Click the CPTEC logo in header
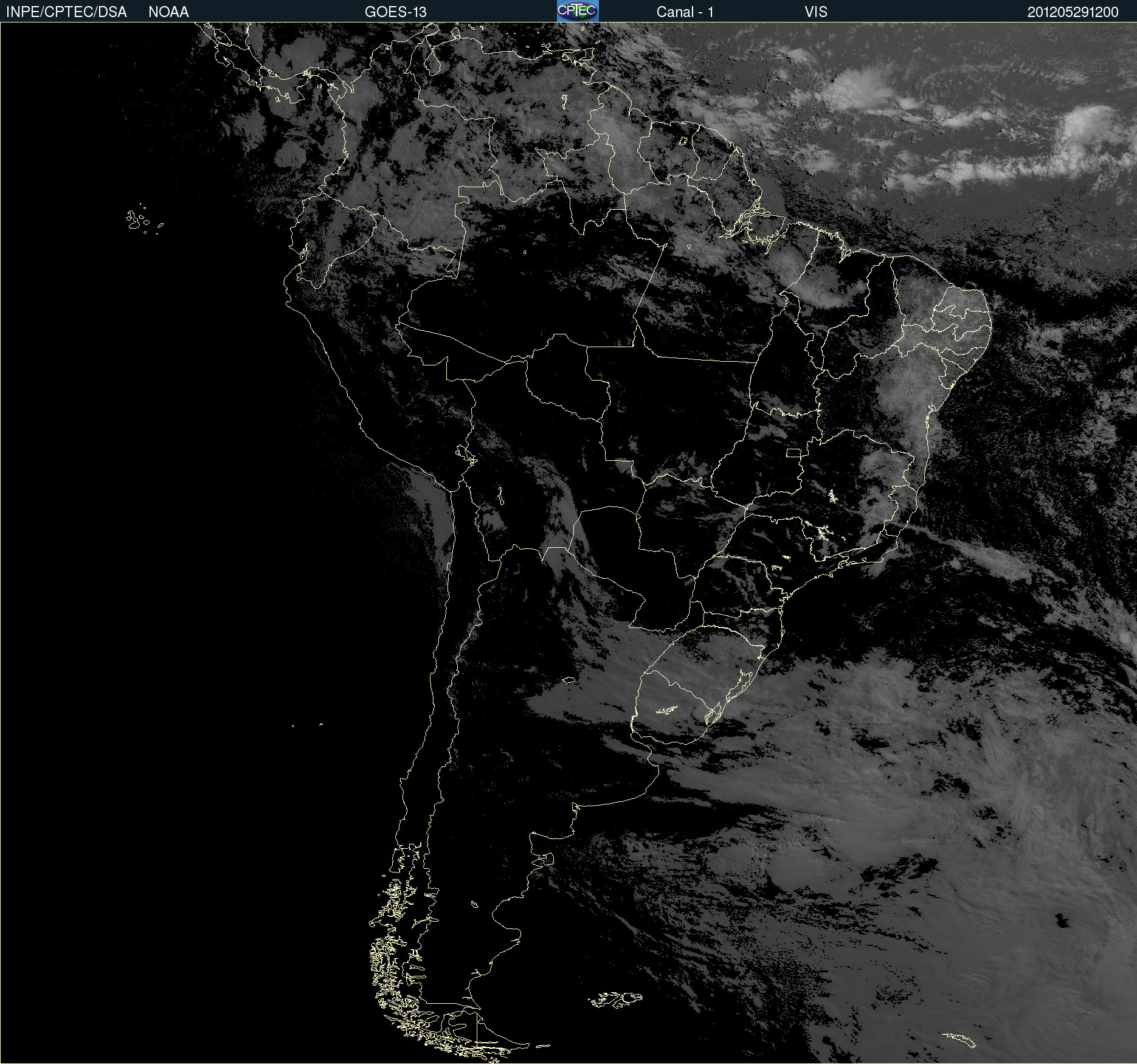 [578, 11]
